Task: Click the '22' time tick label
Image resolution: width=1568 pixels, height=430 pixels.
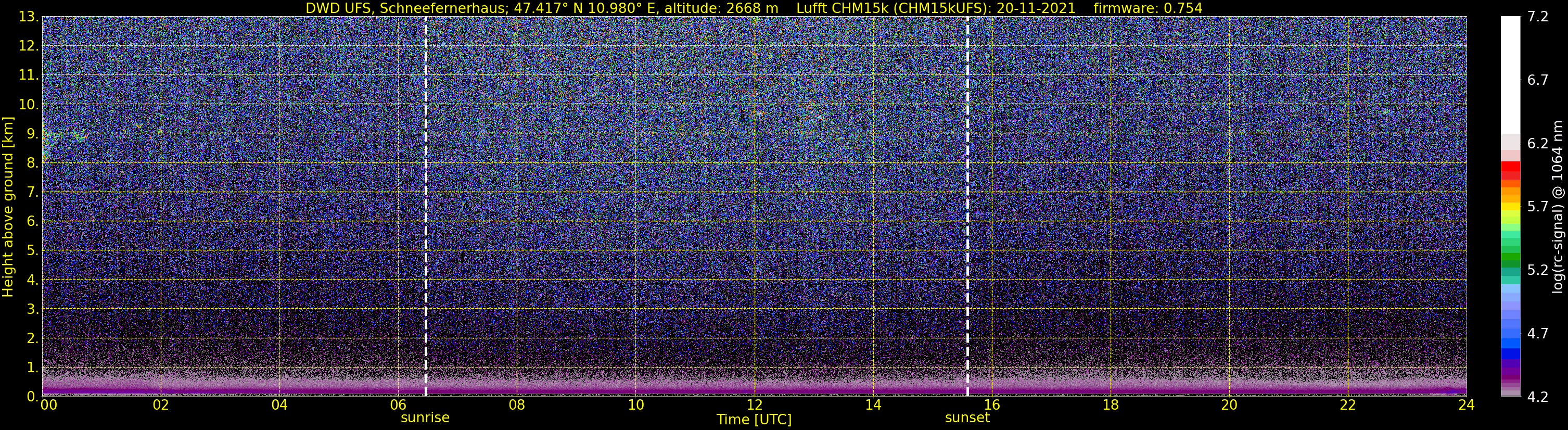Action: pos(1348,405)
